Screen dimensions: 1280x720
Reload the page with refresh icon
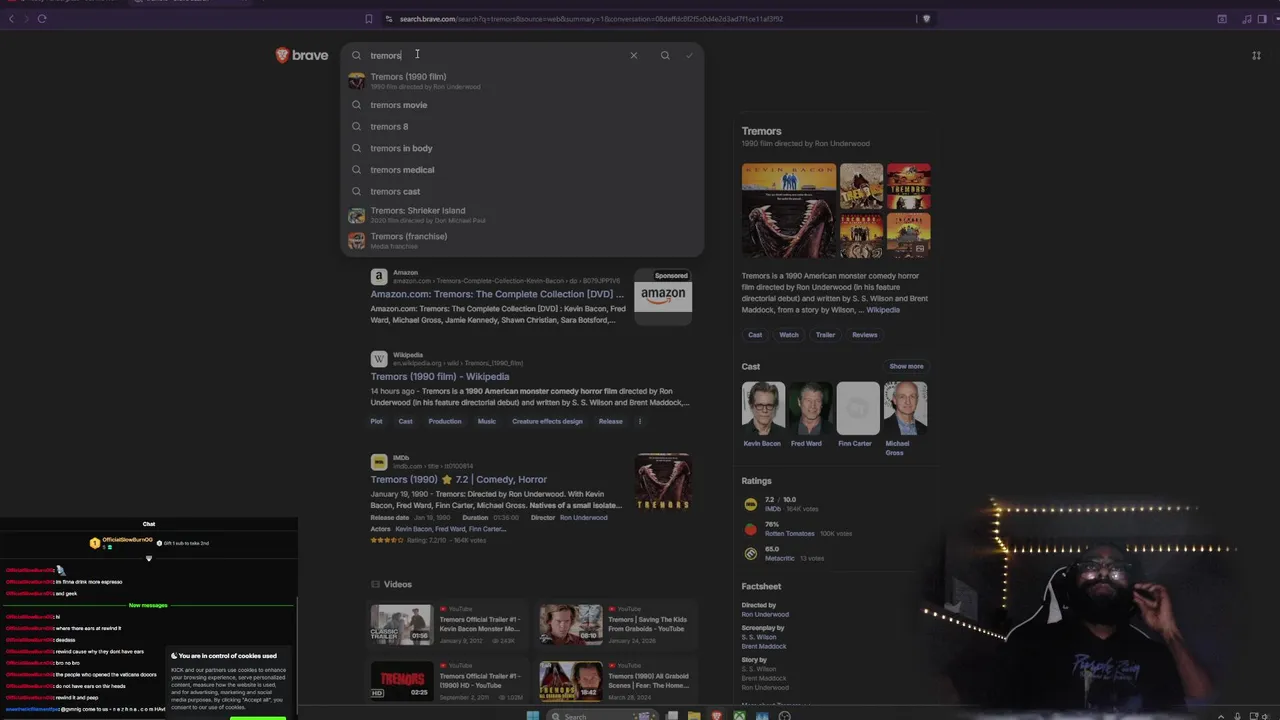point(41,18)
